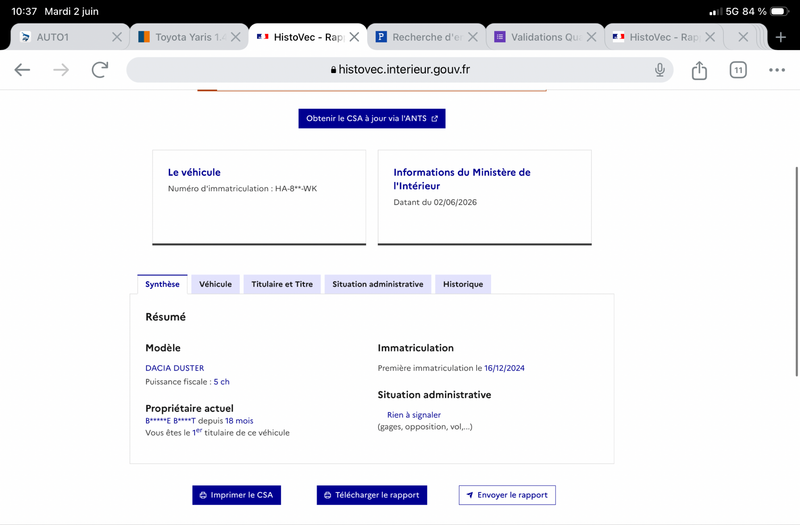Open the Historique tab

point(463,284)
